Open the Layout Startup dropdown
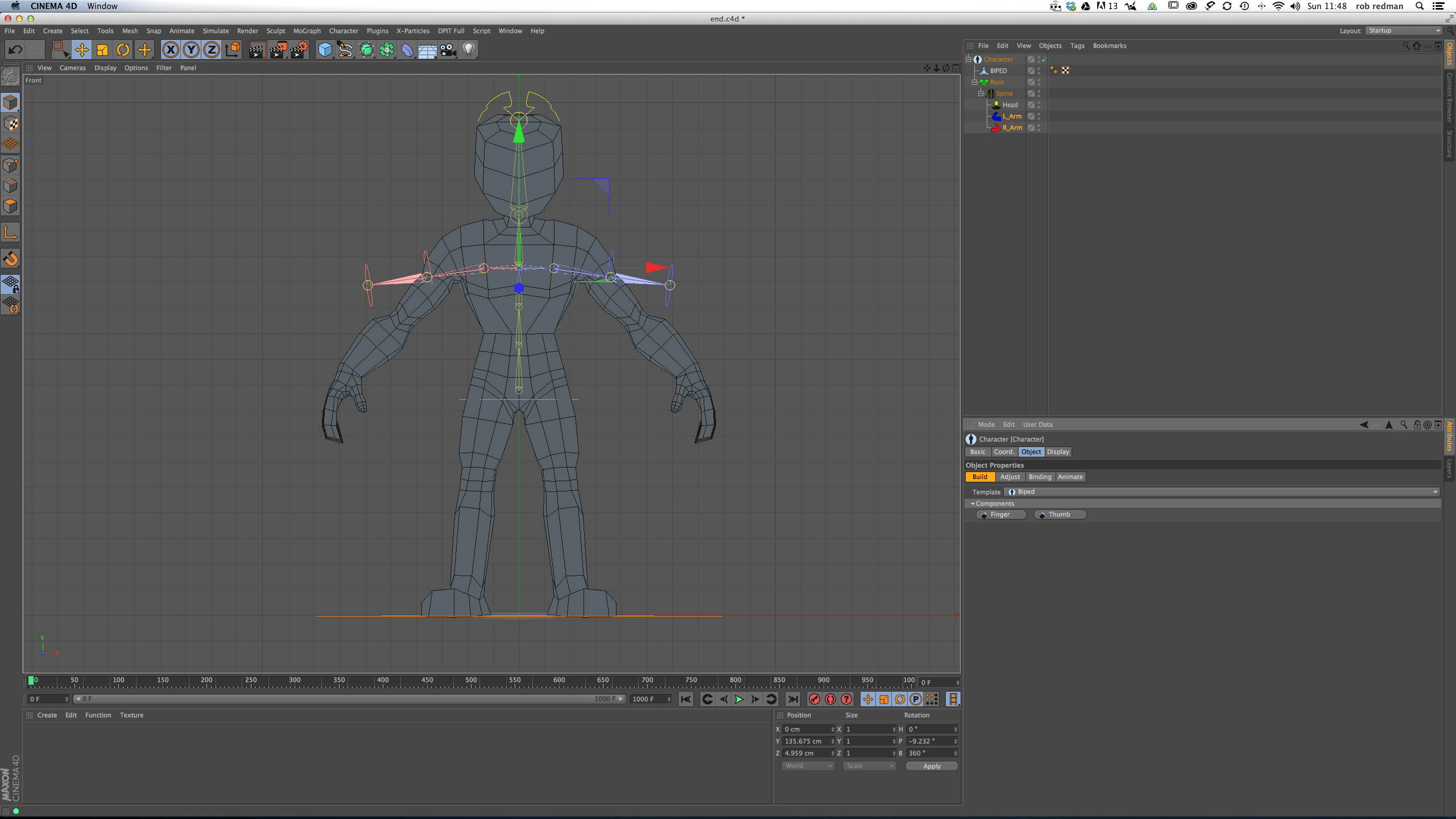The width and height of the screenshot is (1456, 819). (x=1403, y=31)
